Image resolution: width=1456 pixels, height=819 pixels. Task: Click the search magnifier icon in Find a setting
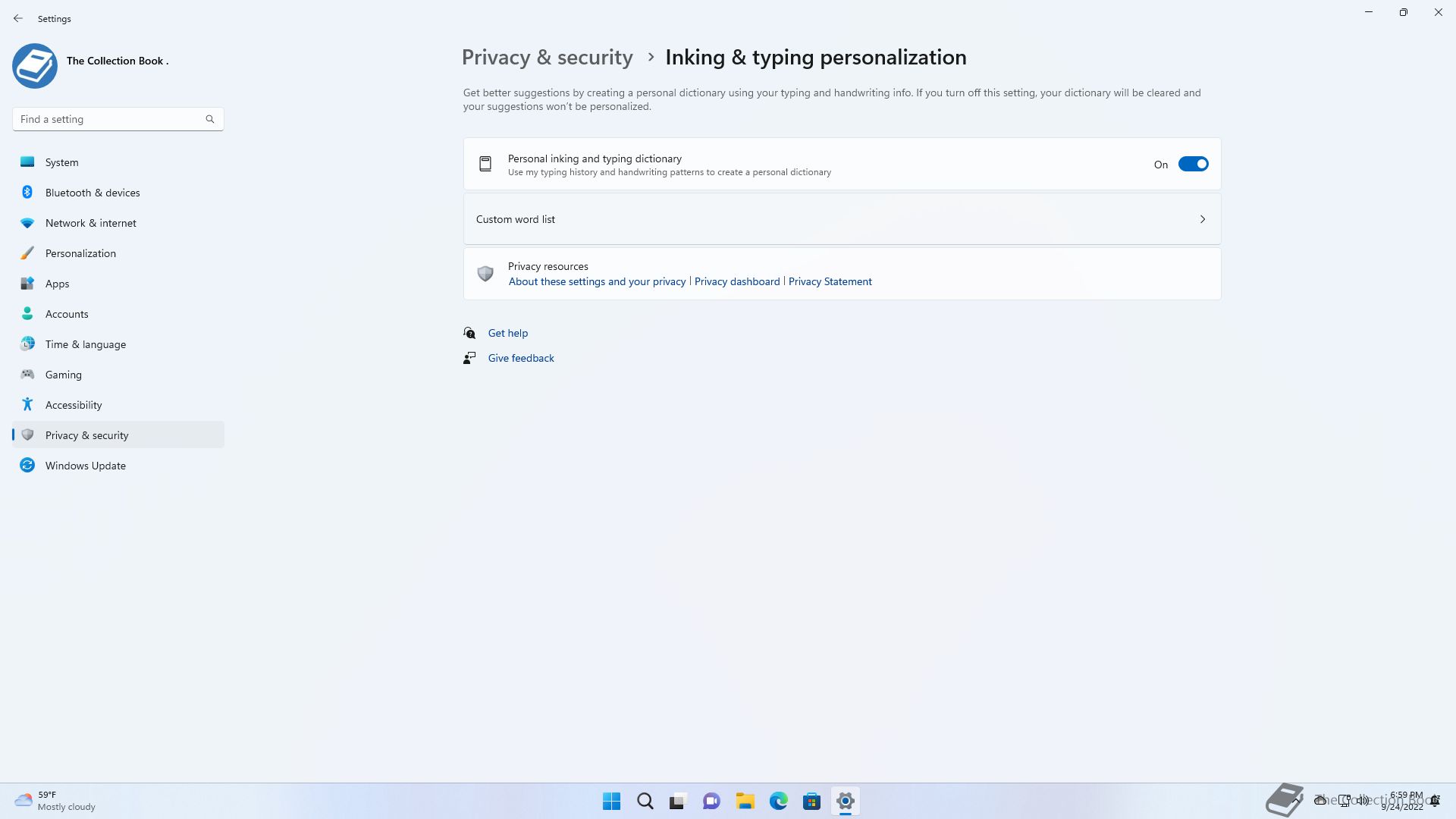click(210, 119)
